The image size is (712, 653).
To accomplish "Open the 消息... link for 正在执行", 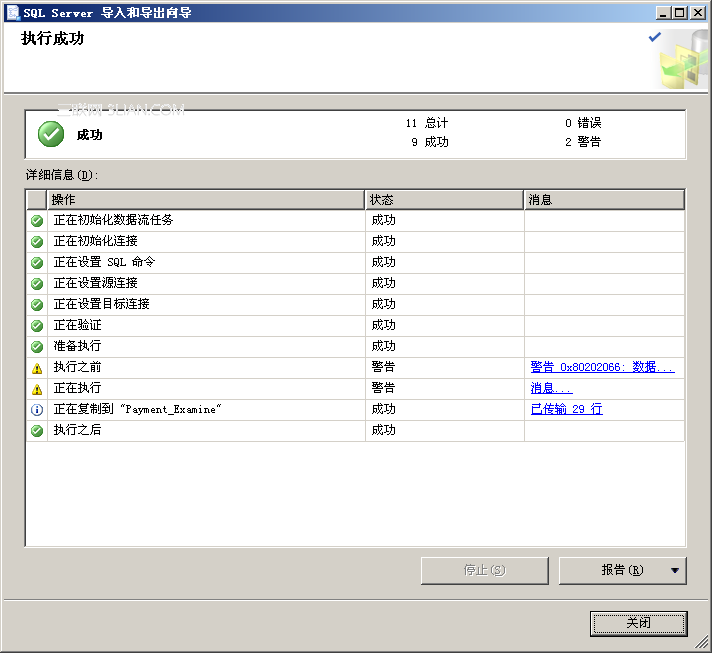I will [551, 388].
